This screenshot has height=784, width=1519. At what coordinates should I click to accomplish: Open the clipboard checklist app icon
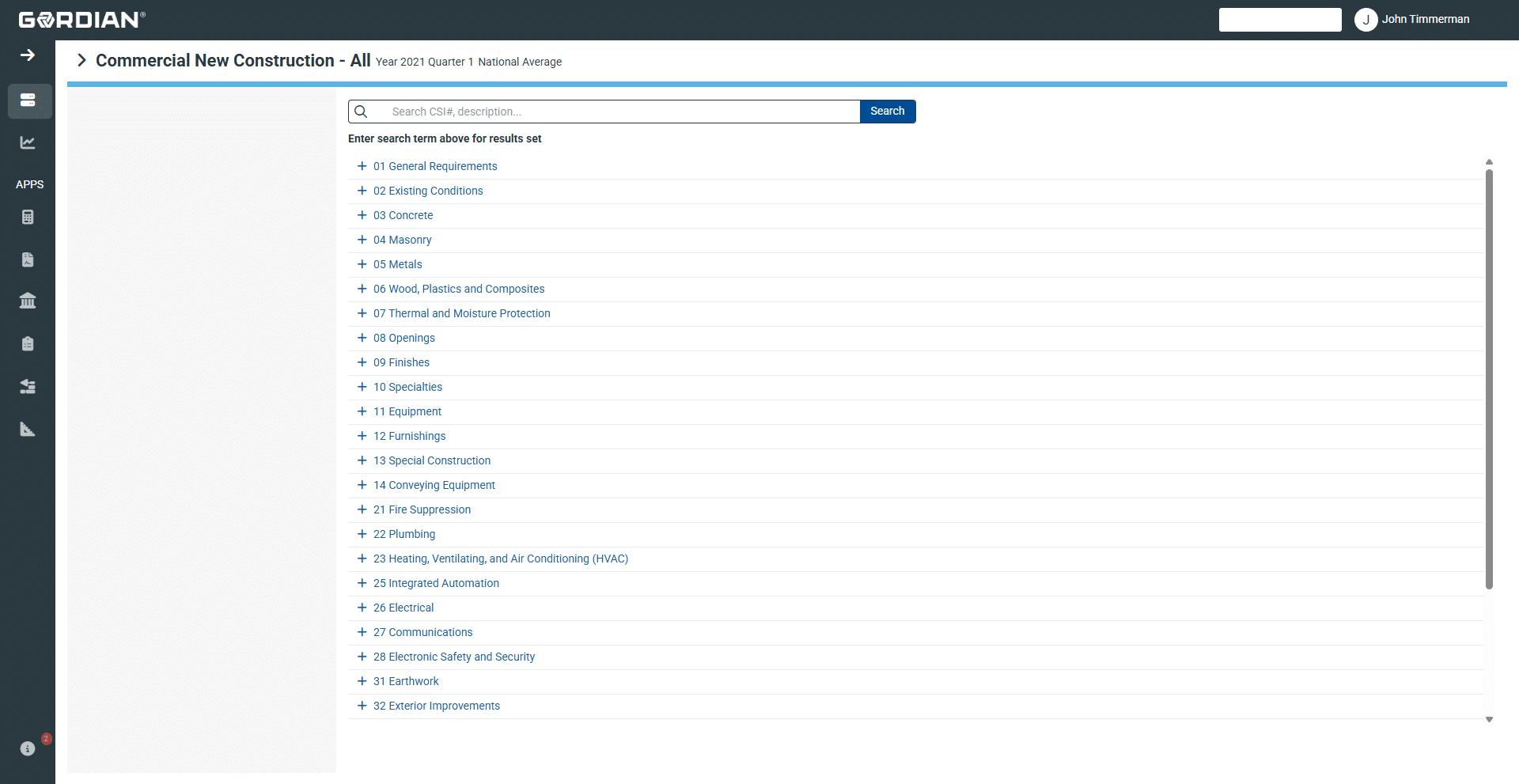pyautogui.click(x=28, y=343)
